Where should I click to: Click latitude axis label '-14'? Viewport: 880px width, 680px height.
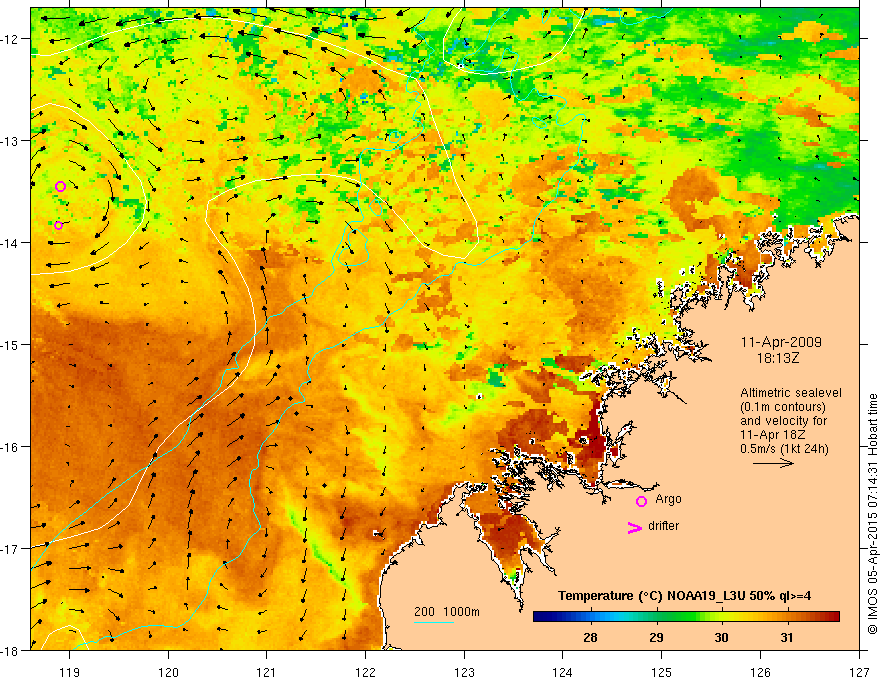11,243
